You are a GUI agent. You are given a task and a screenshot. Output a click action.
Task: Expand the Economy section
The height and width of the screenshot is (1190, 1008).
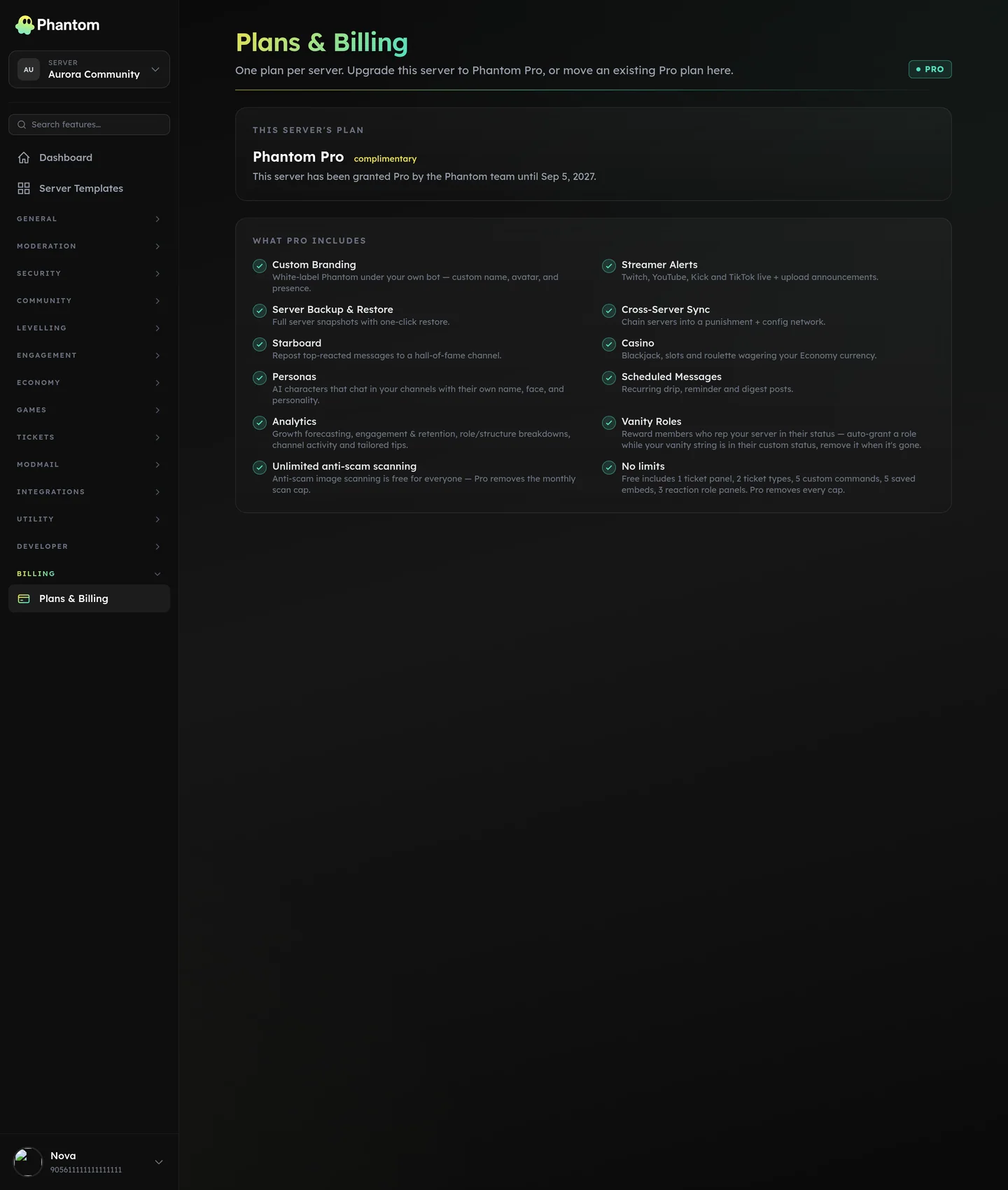(89, 383)
